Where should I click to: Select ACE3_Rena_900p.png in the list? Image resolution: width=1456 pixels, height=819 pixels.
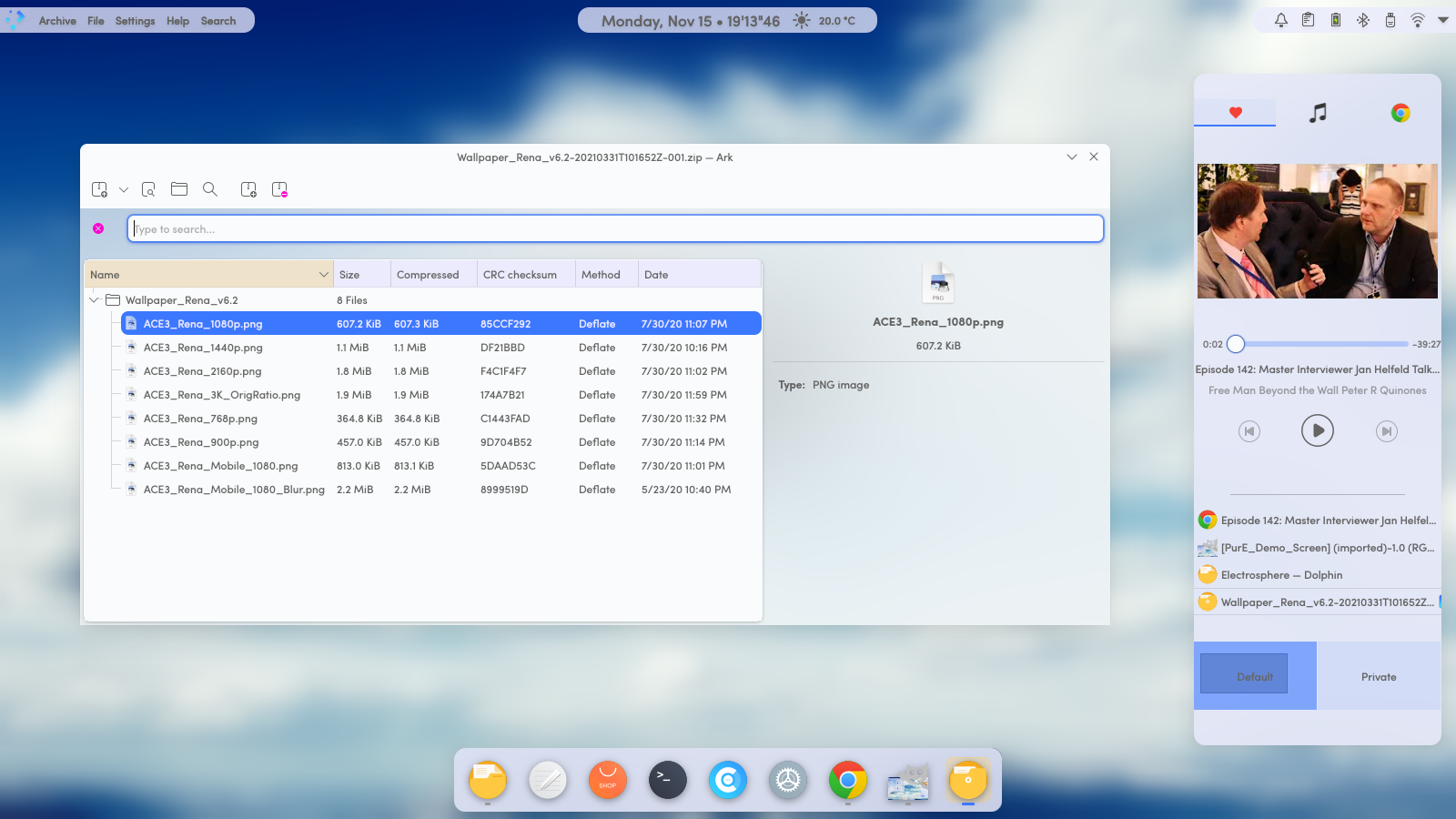[x=440, y=442]
